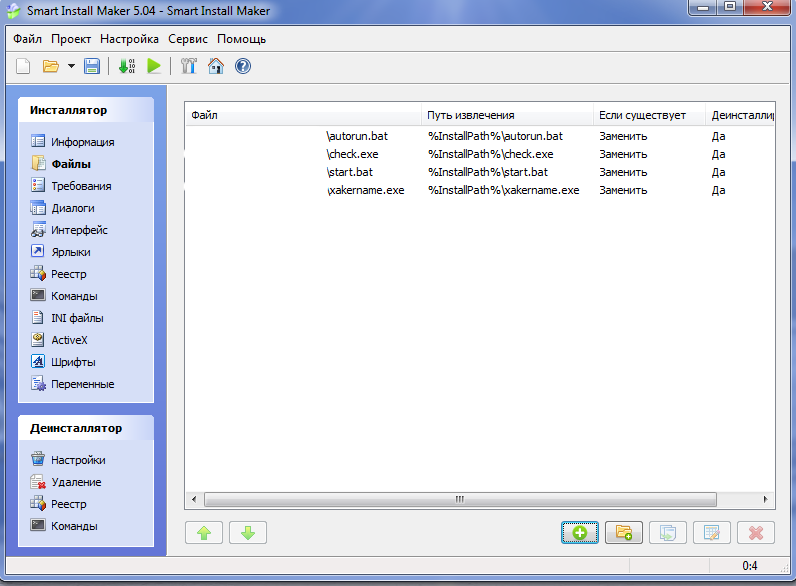Open the Требования sidebar section
The height and width of the screenshot is (586, 796).
(x=81, y=186)
